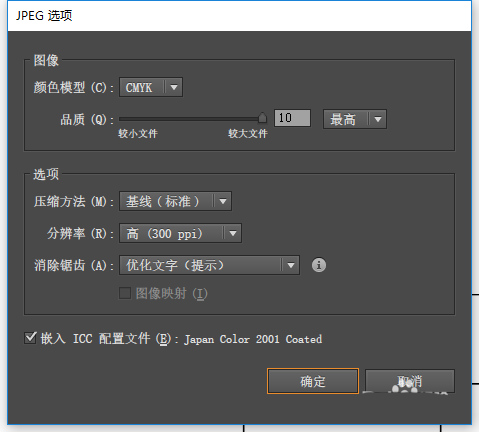Image resolution: width=479 pixels, height=432 pixels.
Task: Click the 品质 value field showing 10
Action: [292, 118]
